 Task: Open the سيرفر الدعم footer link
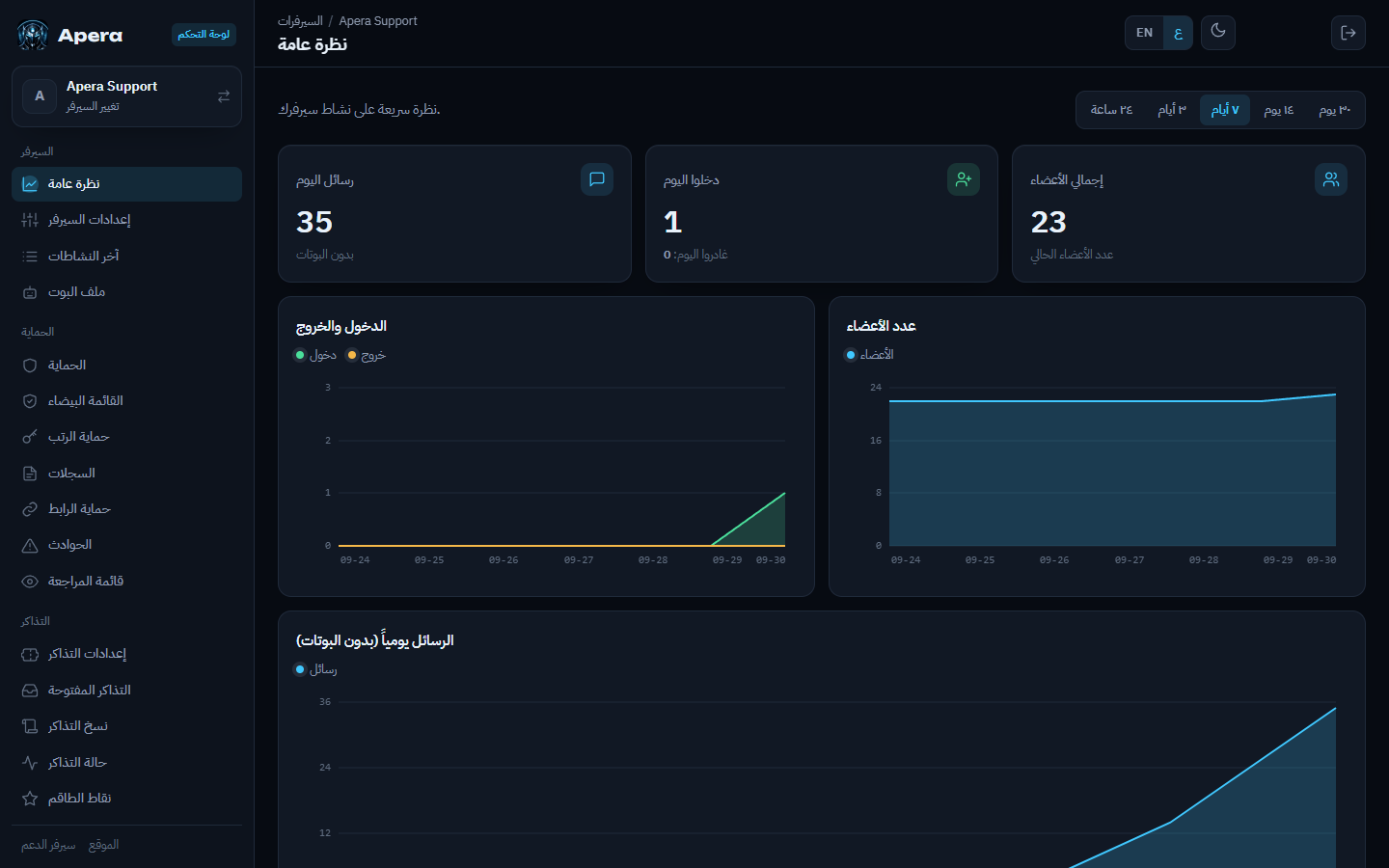[48, 845]
